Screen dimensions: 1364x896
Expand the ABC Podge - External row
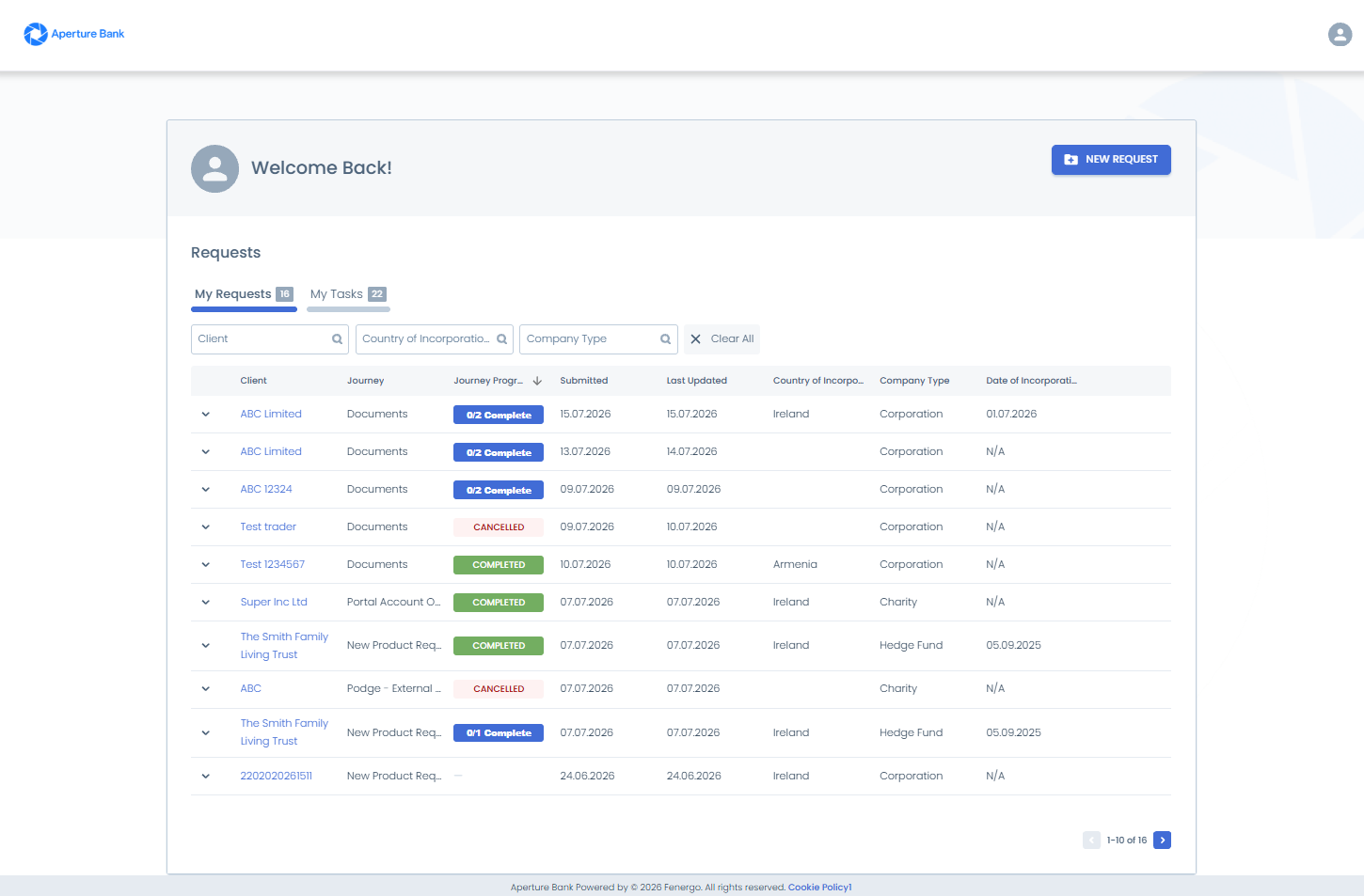205,689
